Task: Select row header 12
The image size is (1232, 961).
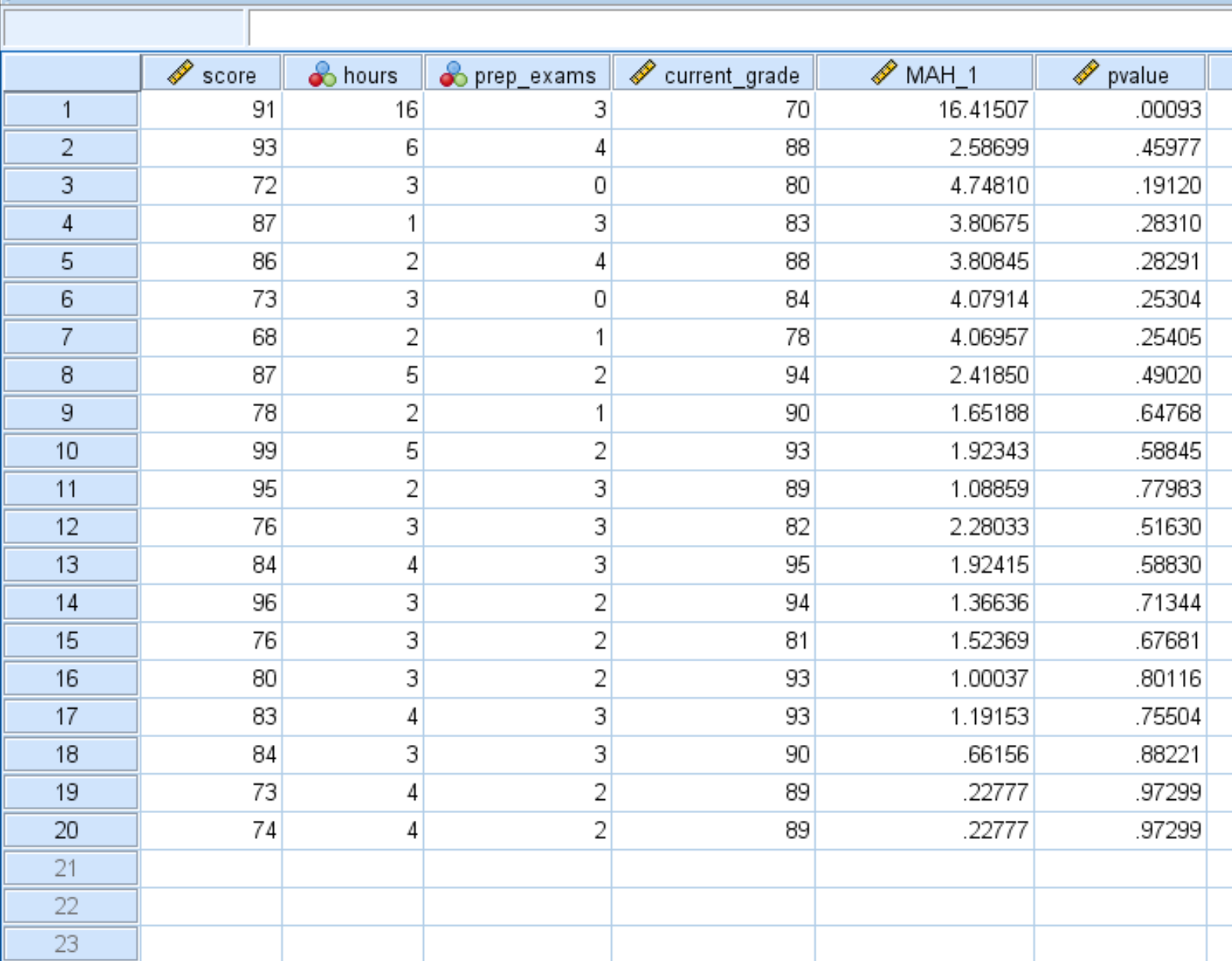Action: [71, 526]
